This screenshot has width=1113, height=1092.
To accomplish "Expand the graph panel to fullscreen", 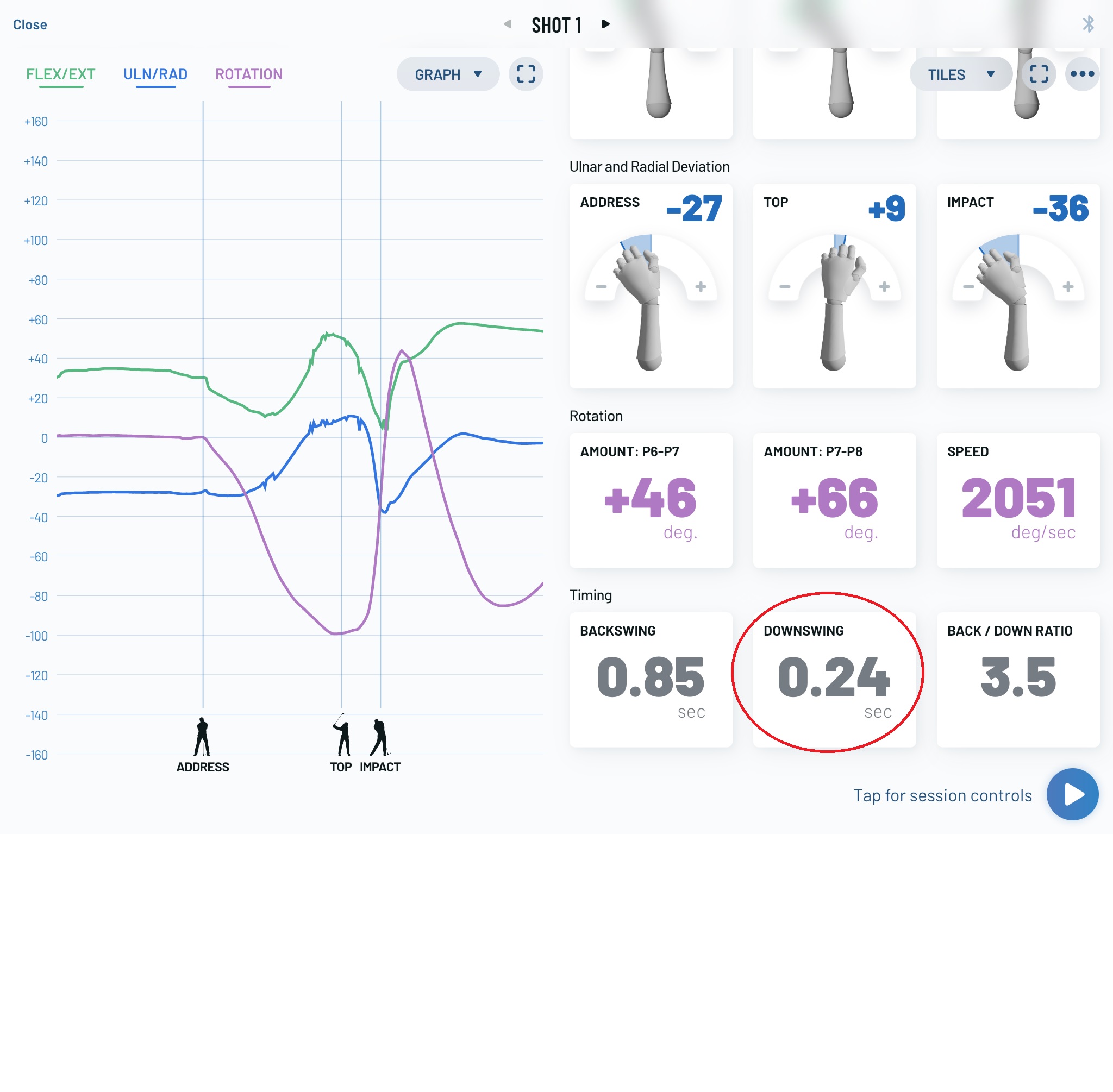I will (x=526, y=74).
